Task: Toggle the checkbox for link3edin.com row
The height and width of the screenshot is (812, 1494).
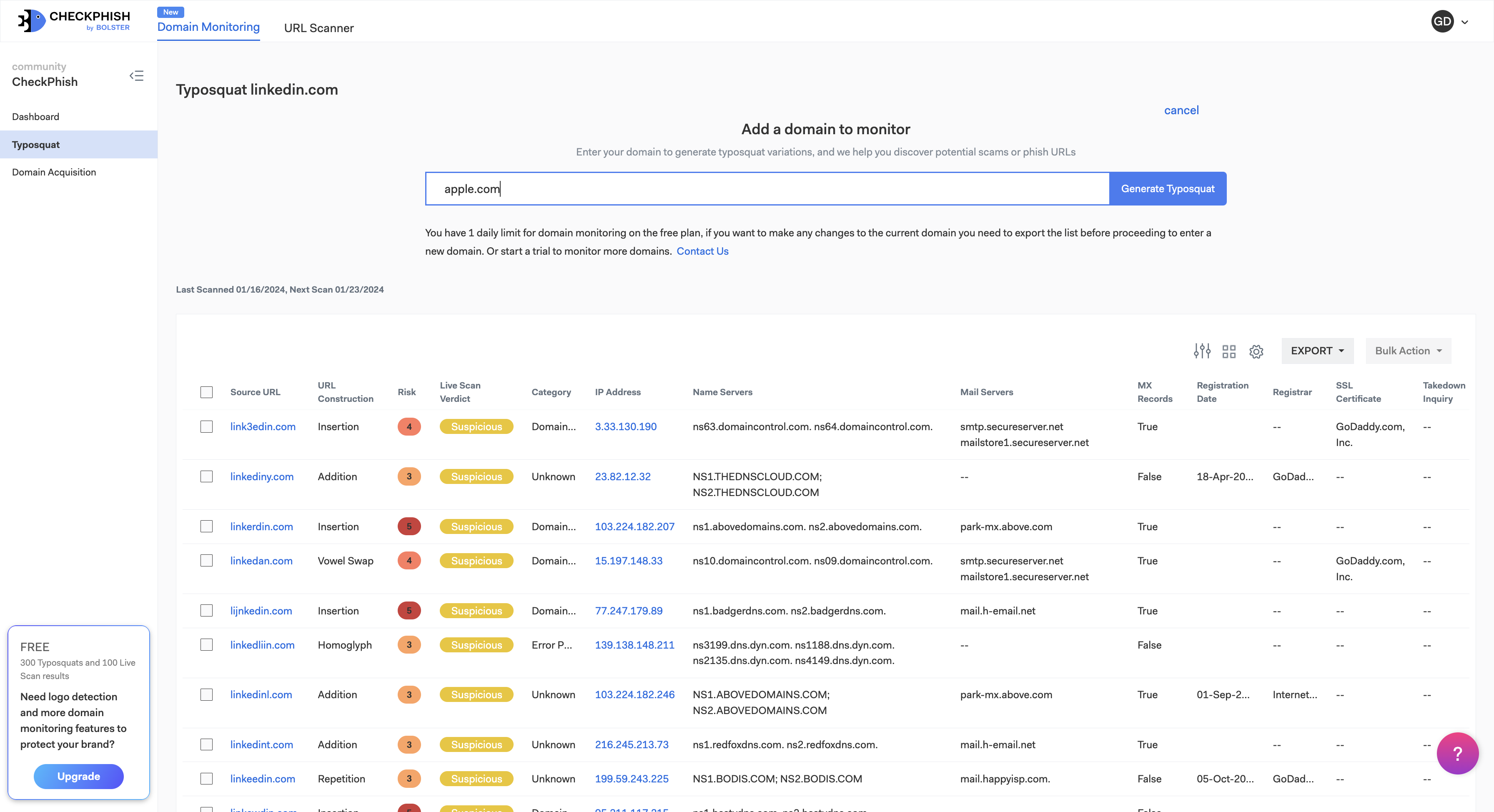Action: pyautogui.click(x=207, y=427)
